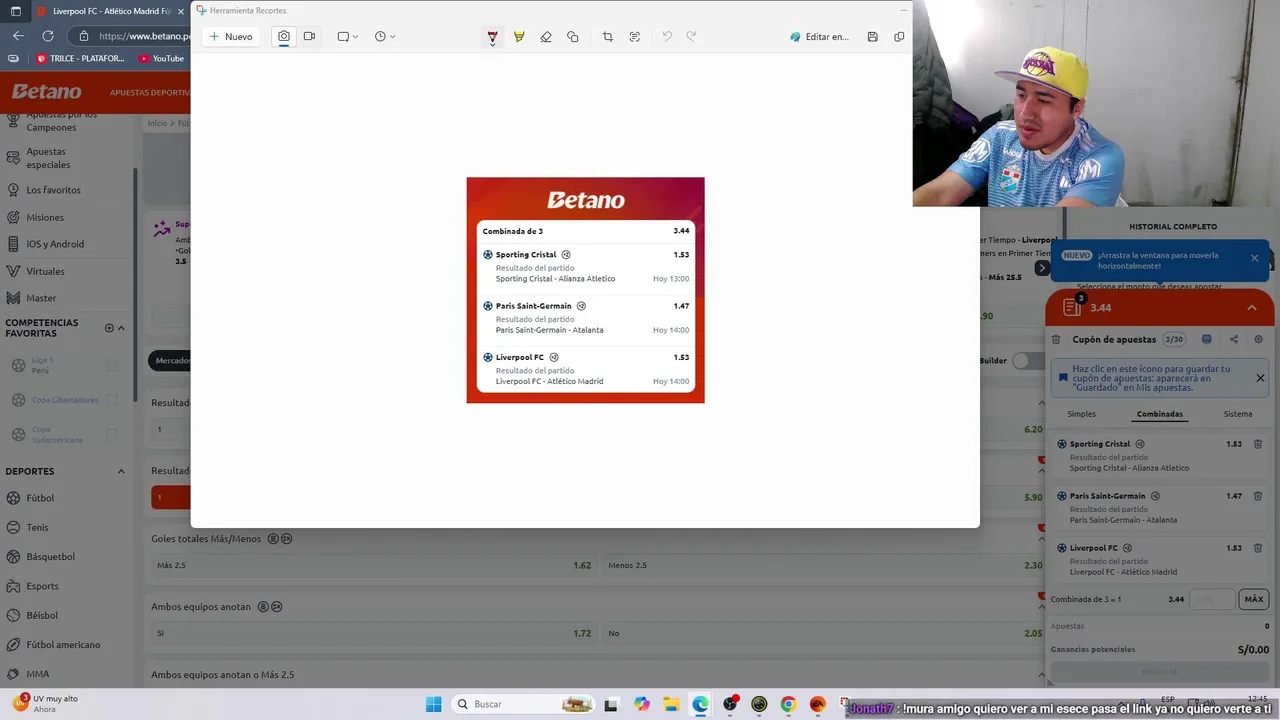Toggle Liga 1 Perú favorite checkbox
Image resolution: width=1280 pixels, height=720 pixels.
(112, 365)
